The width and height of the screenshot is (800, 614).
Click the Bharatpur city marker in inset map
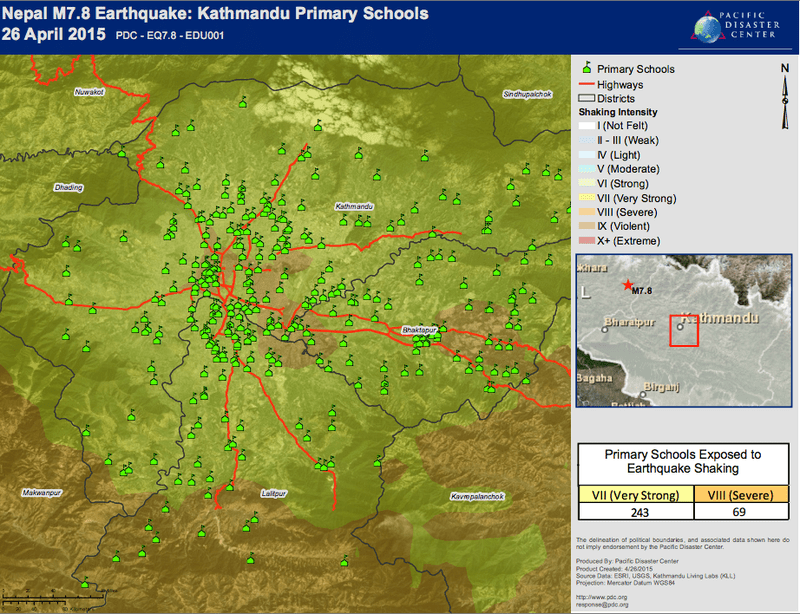604,328
